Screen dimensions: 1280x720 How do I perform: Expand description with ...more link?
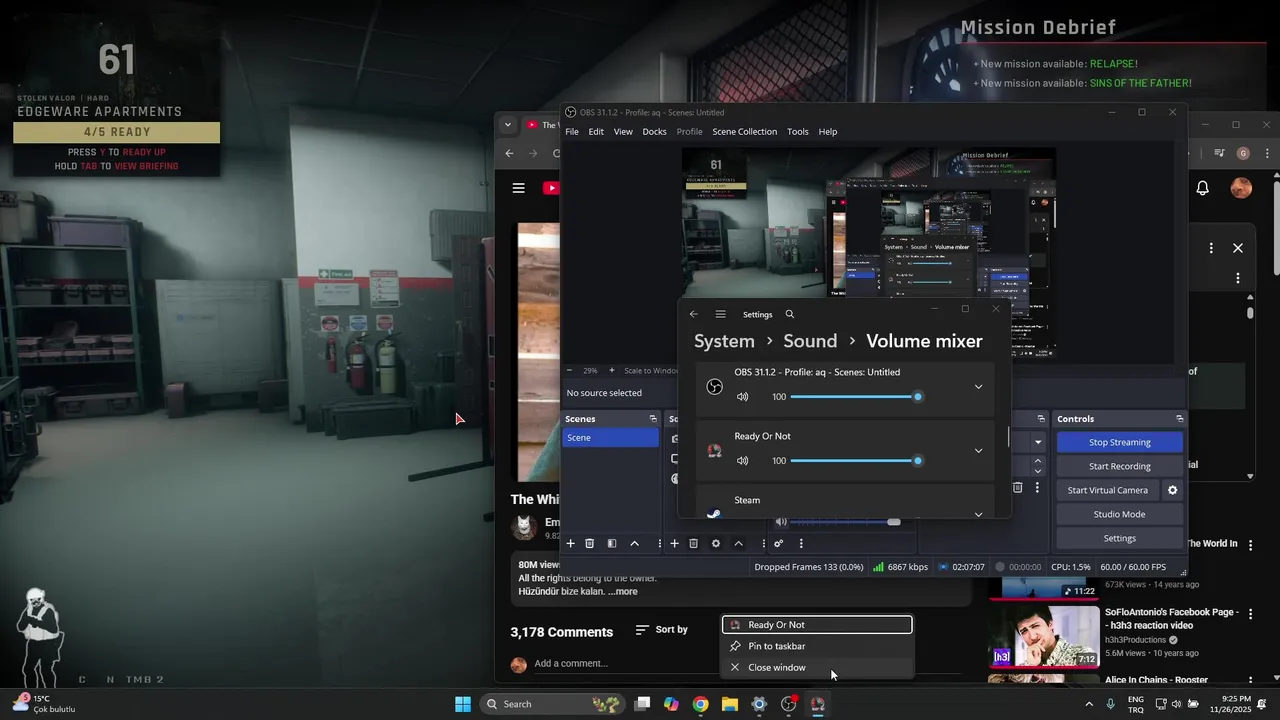click(622, 592)
